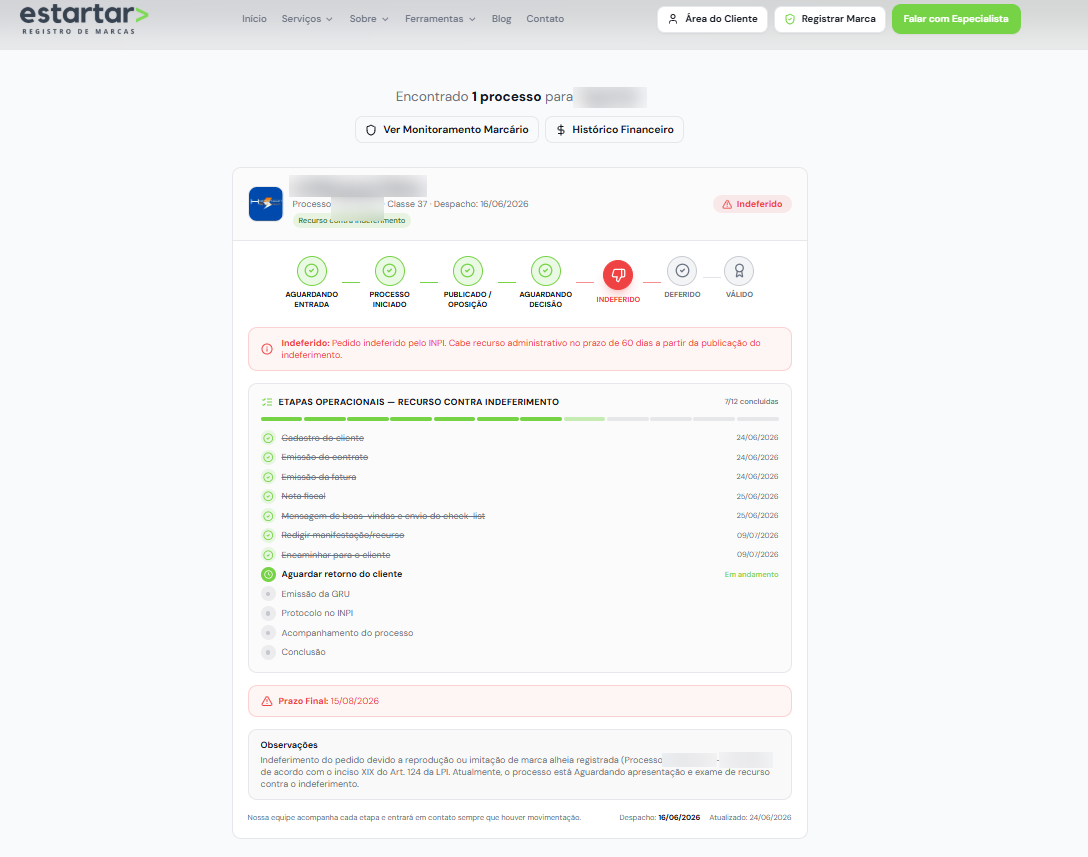Screen dimensions: 1088x857
Task: Select the Publicado / Oposição step icon
Action: [468, 271]
